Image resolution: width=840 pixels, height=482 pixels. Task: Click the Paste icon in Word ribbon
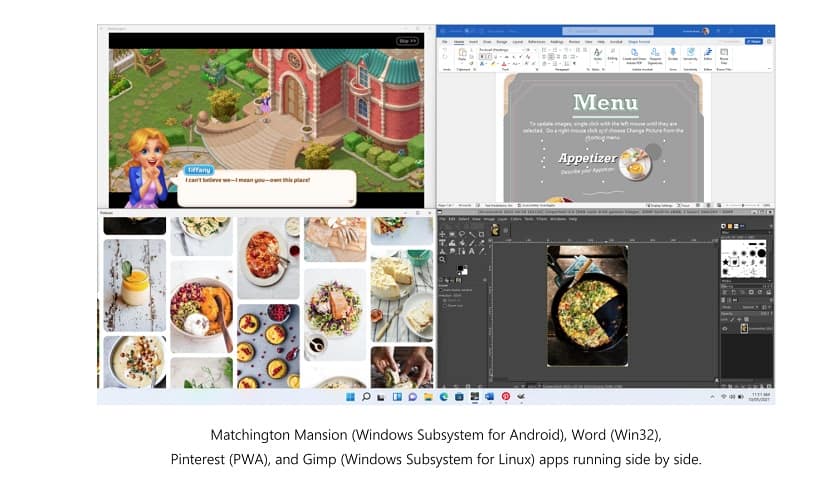(462, 54)
